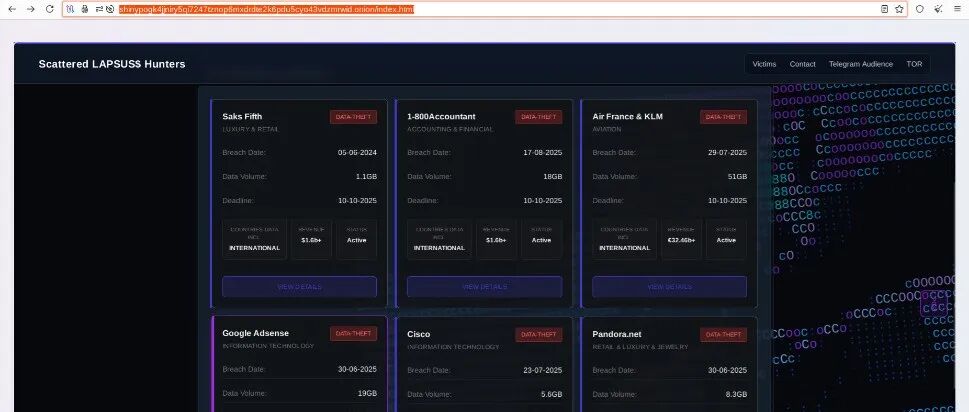Click Saks Fifth breach date 05-06-2024
Screen dimensions: 969x412
[x=357, y=153]
